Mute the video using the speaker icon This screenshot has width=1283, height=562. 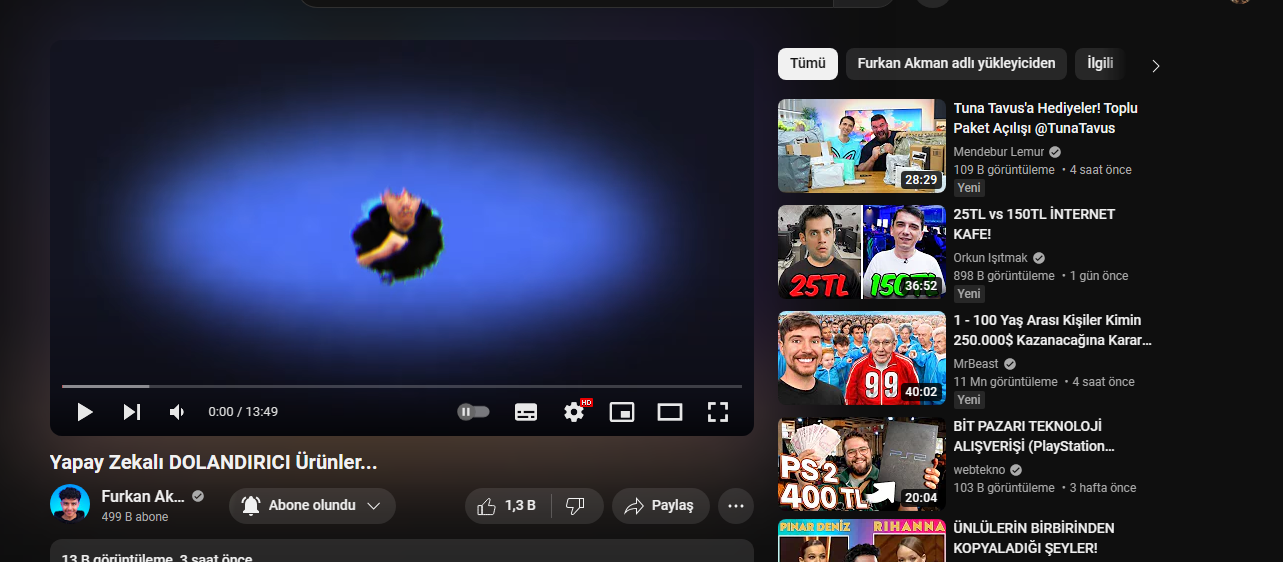click(x=177, y=412)
